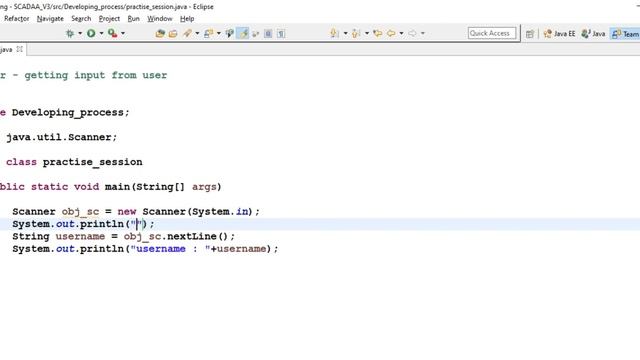Switch to the Java perspective
The image size is (640, 360).
click(x=593, y=34)
